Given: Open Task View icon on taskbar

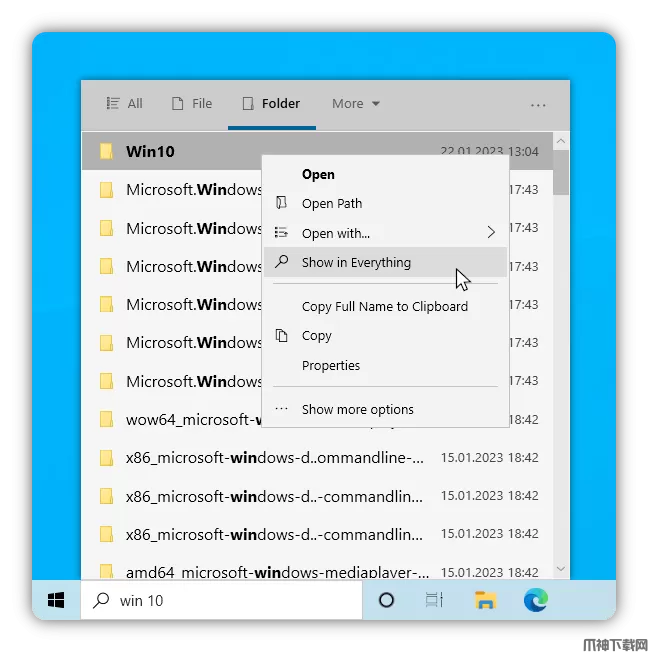Looking at the screenshot, I should coord(434,600).
